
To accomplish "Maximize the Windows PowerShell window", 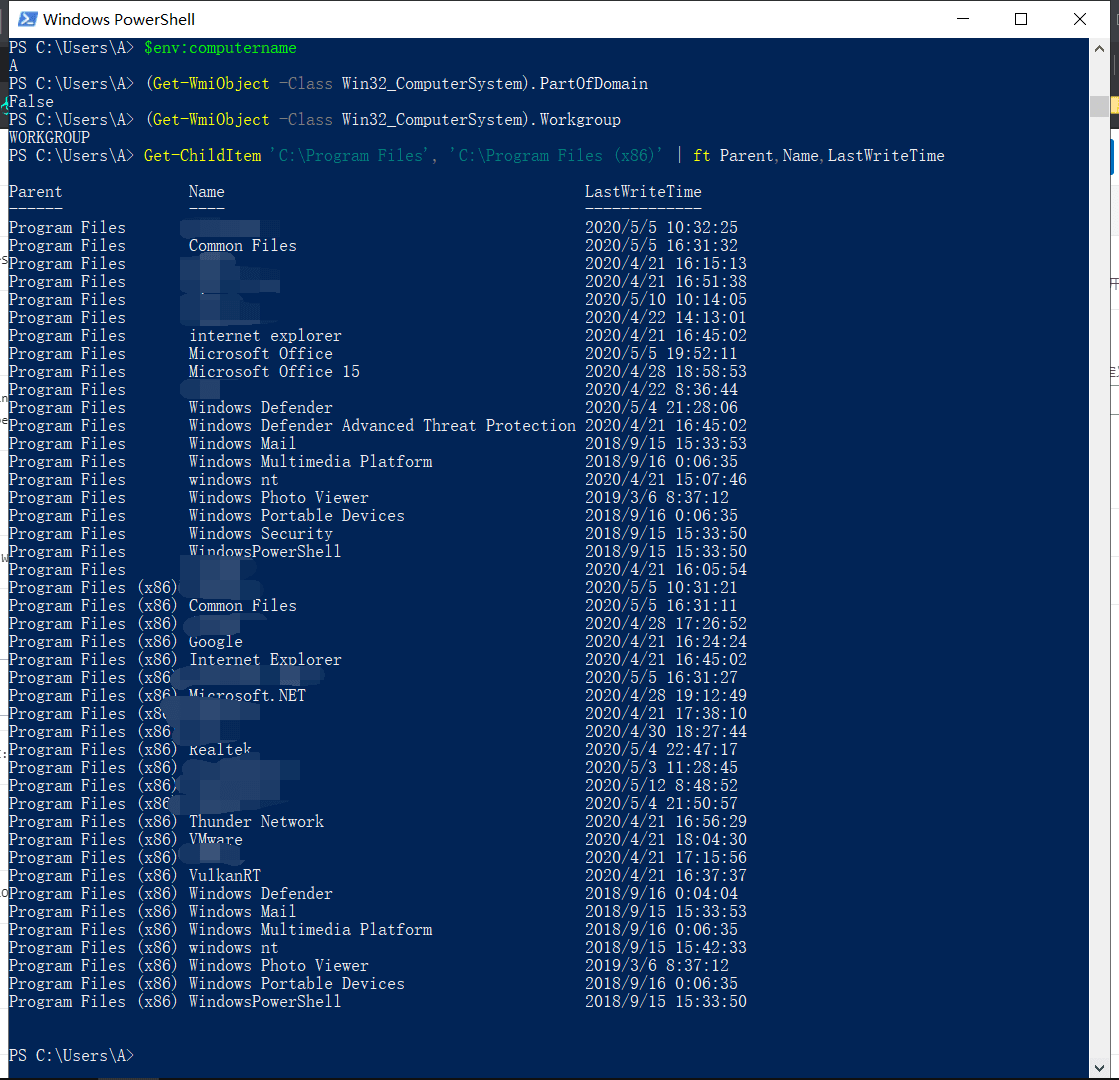I will pos(1021,19).
